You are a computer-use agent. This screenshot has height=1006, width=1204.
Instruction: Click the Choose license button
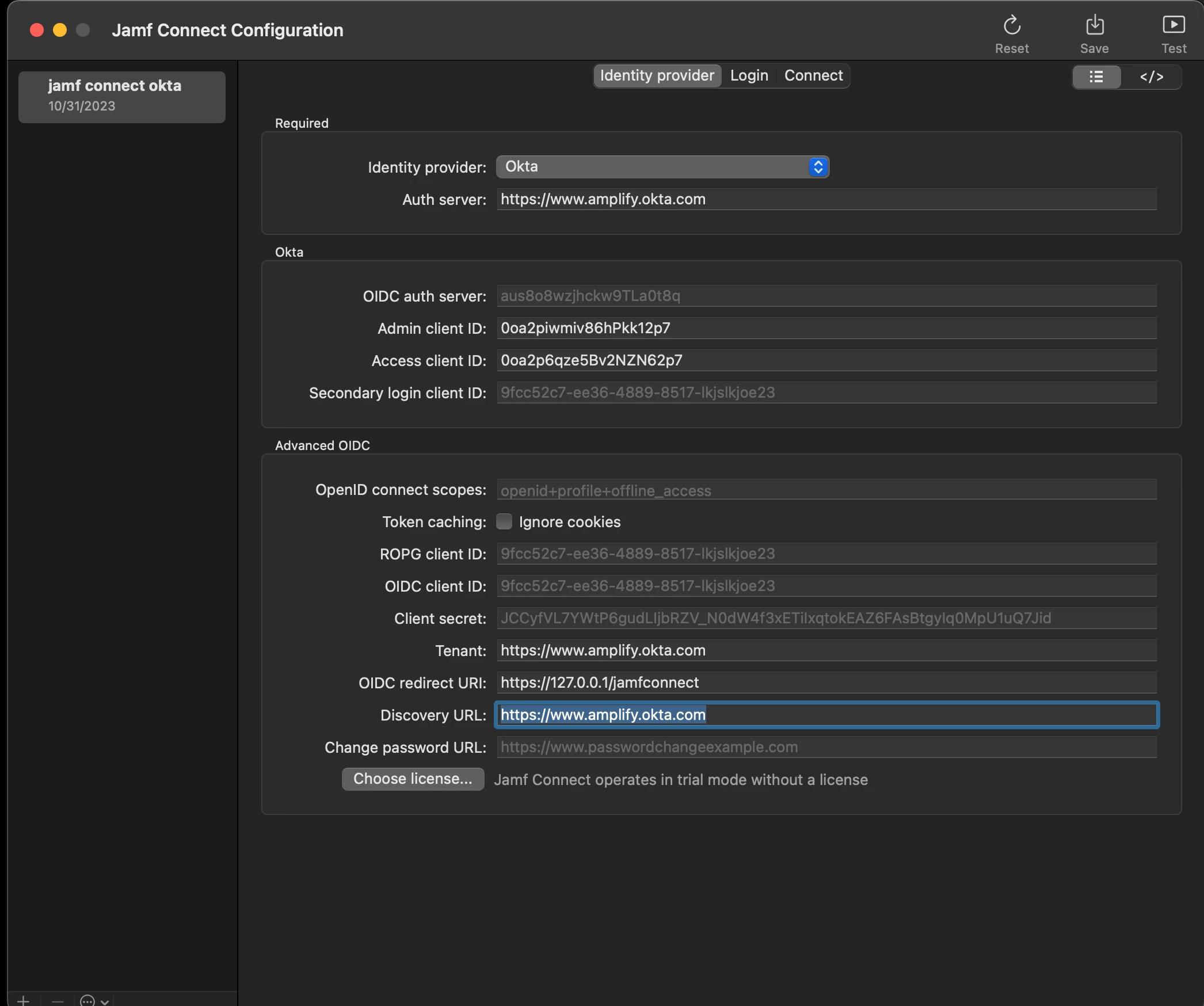click(x=413, y=779)
